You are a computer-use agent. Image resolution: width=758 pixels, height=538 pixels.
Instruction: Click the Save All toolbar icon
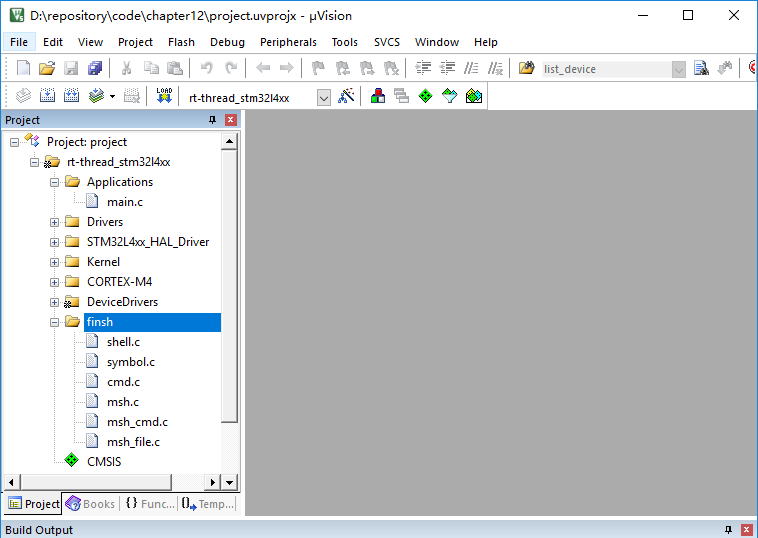(x=94, y=68)
